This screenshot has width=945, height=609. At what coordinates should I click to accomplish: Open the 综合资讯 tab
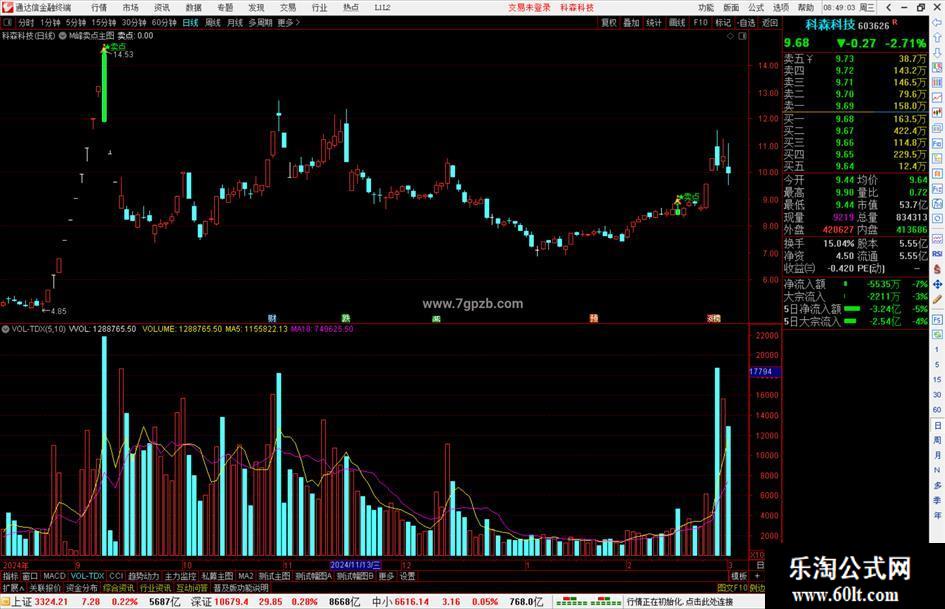tap(119, 588)
